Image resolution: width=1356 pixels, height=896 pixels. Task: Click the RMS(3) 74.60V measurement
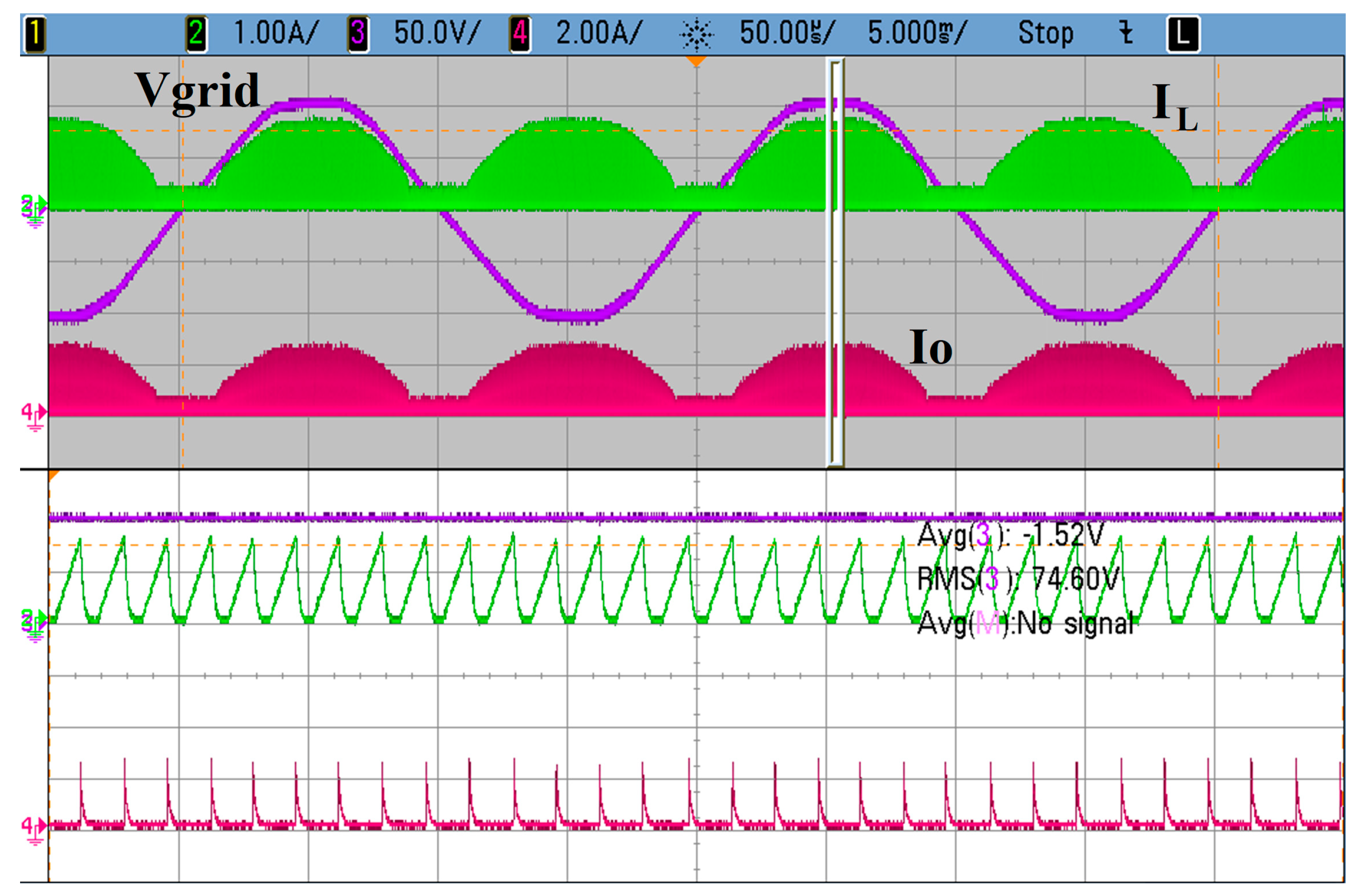(1017, 580)
